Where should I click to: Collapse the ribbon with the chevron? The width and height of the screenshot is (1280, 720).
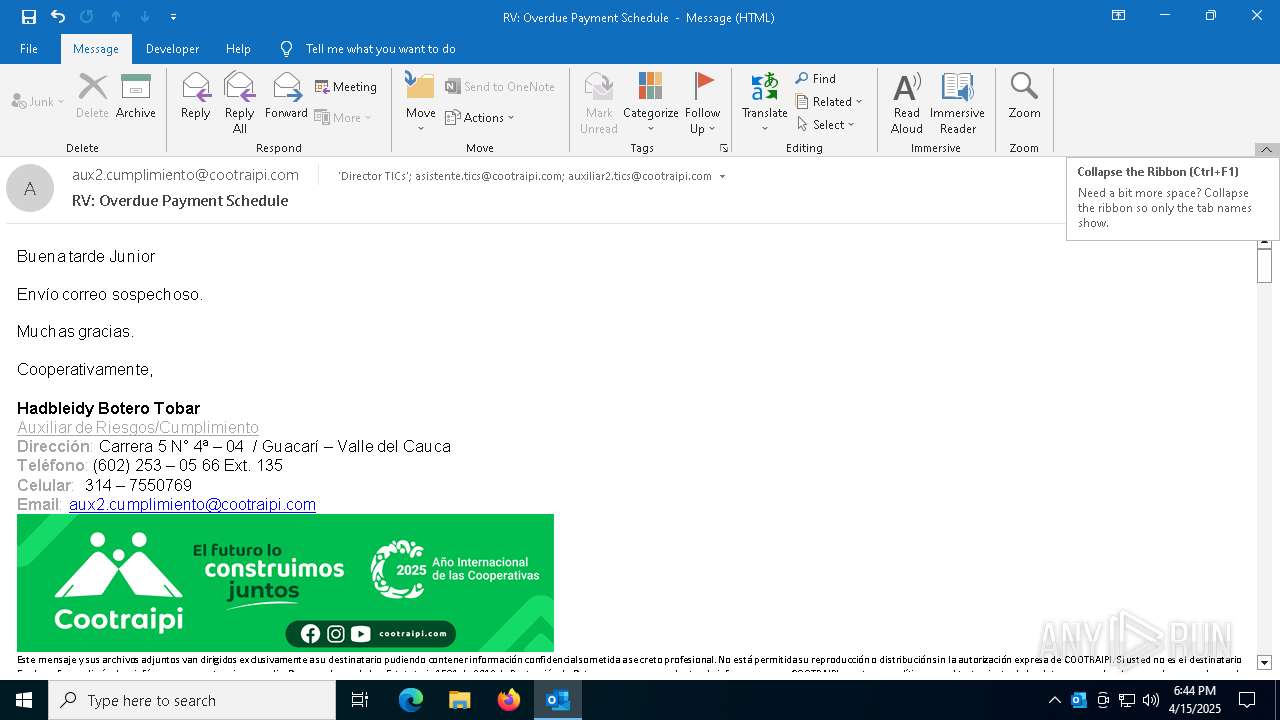1266,150
